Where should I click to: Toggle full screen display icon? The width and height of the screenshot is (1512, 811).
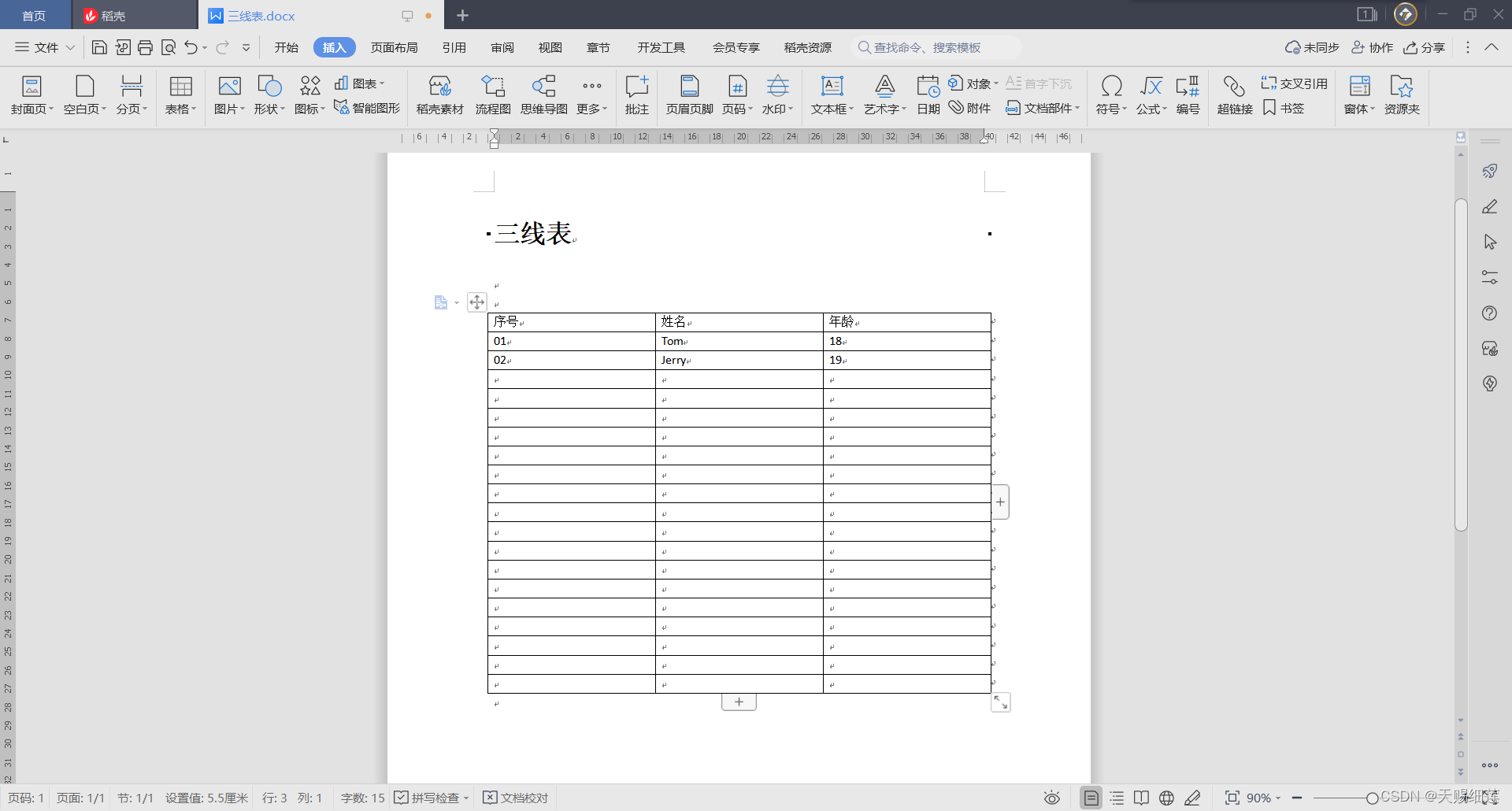tap(1232, 798)
